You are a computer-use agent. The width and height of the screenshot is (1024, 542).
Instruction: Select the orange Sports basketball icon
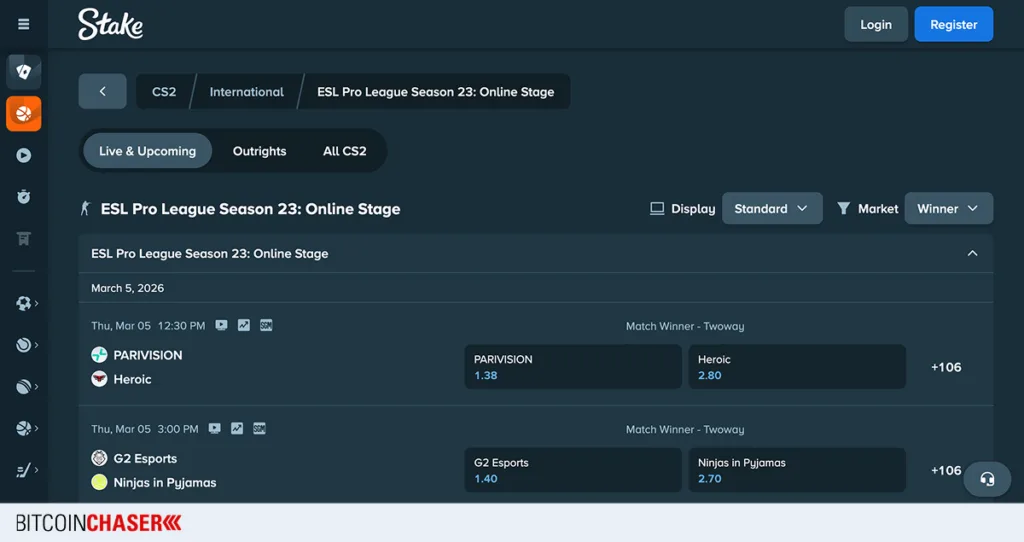24,114
